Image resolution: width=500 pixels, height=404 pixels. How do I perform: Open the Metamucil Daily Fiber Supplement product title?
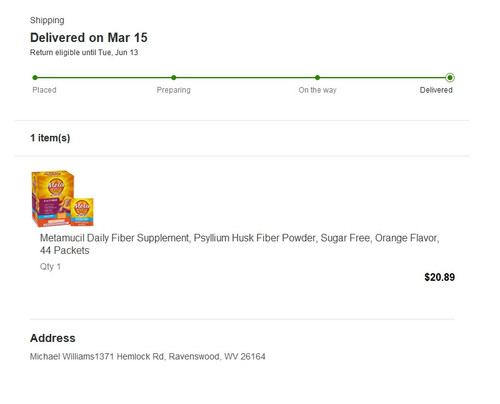[240, 244]
